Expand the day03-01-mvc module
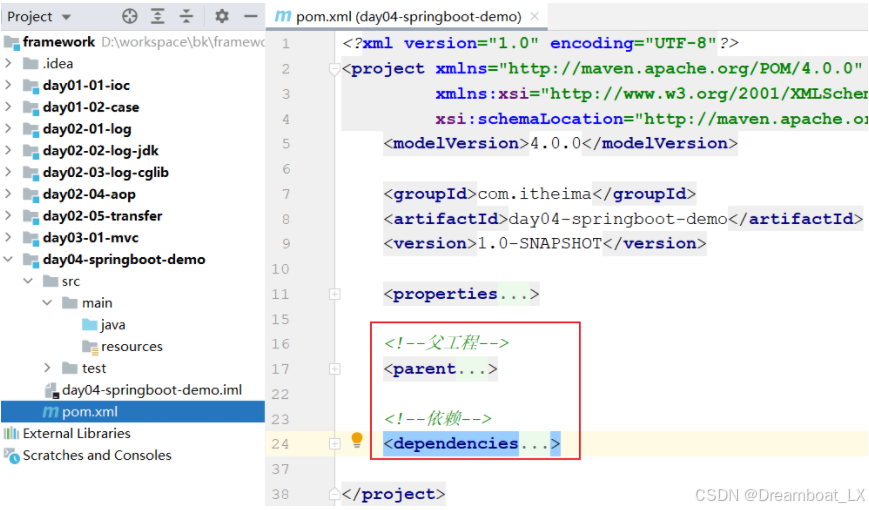869x510 pixels. [x=8, y=237]
